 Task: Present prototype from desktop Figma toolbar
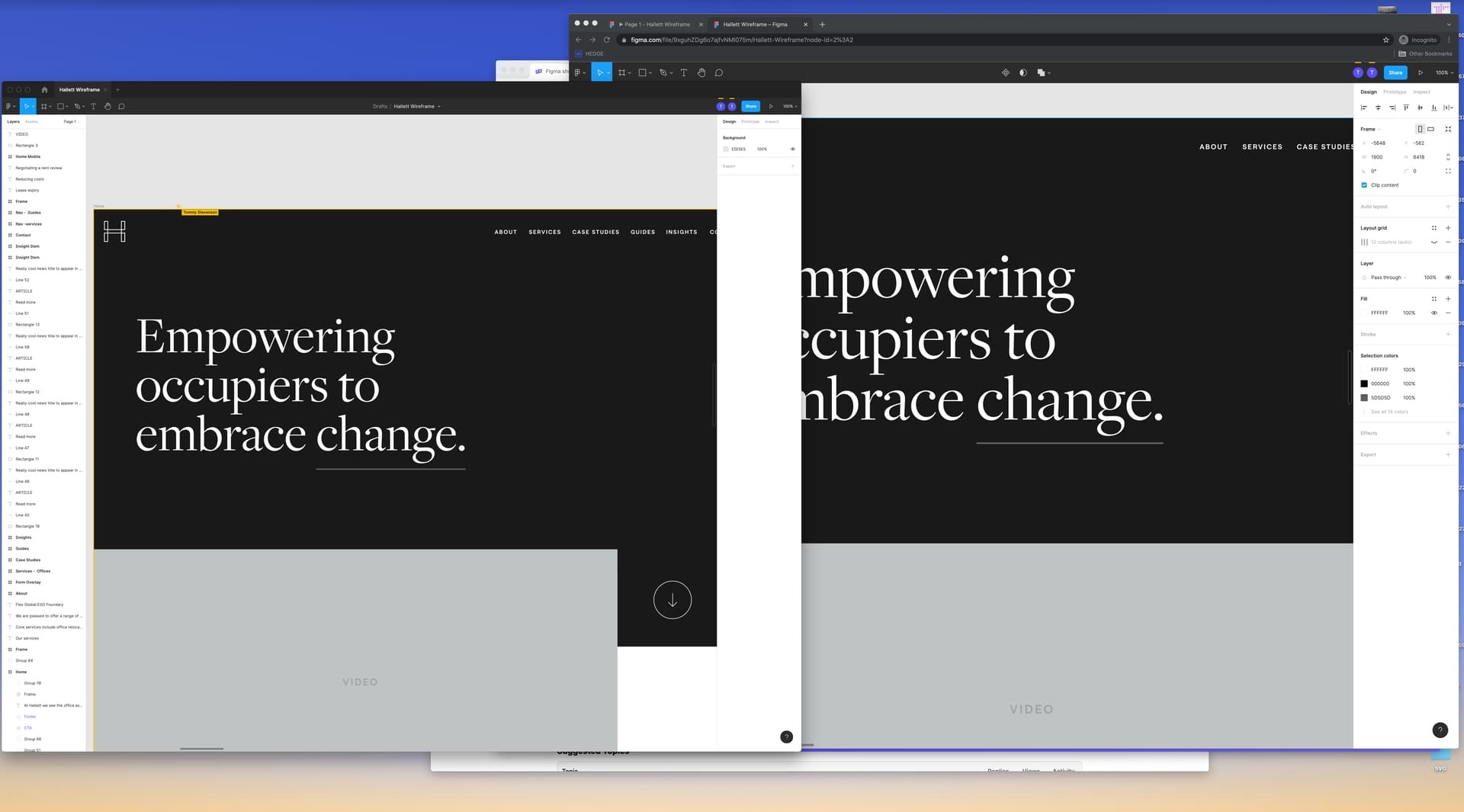click(x=771, y=107)
